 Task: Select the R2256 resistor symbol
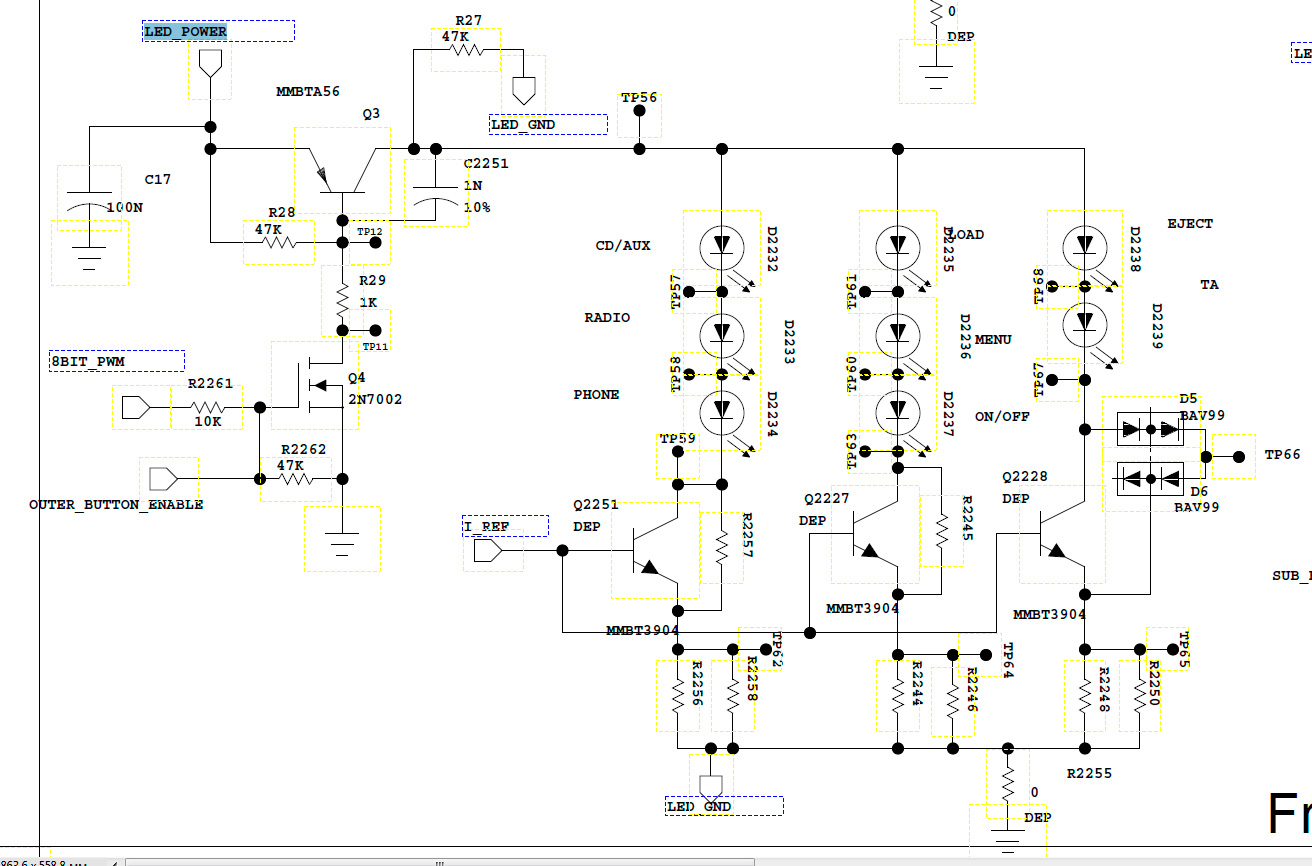coord(677,695)
